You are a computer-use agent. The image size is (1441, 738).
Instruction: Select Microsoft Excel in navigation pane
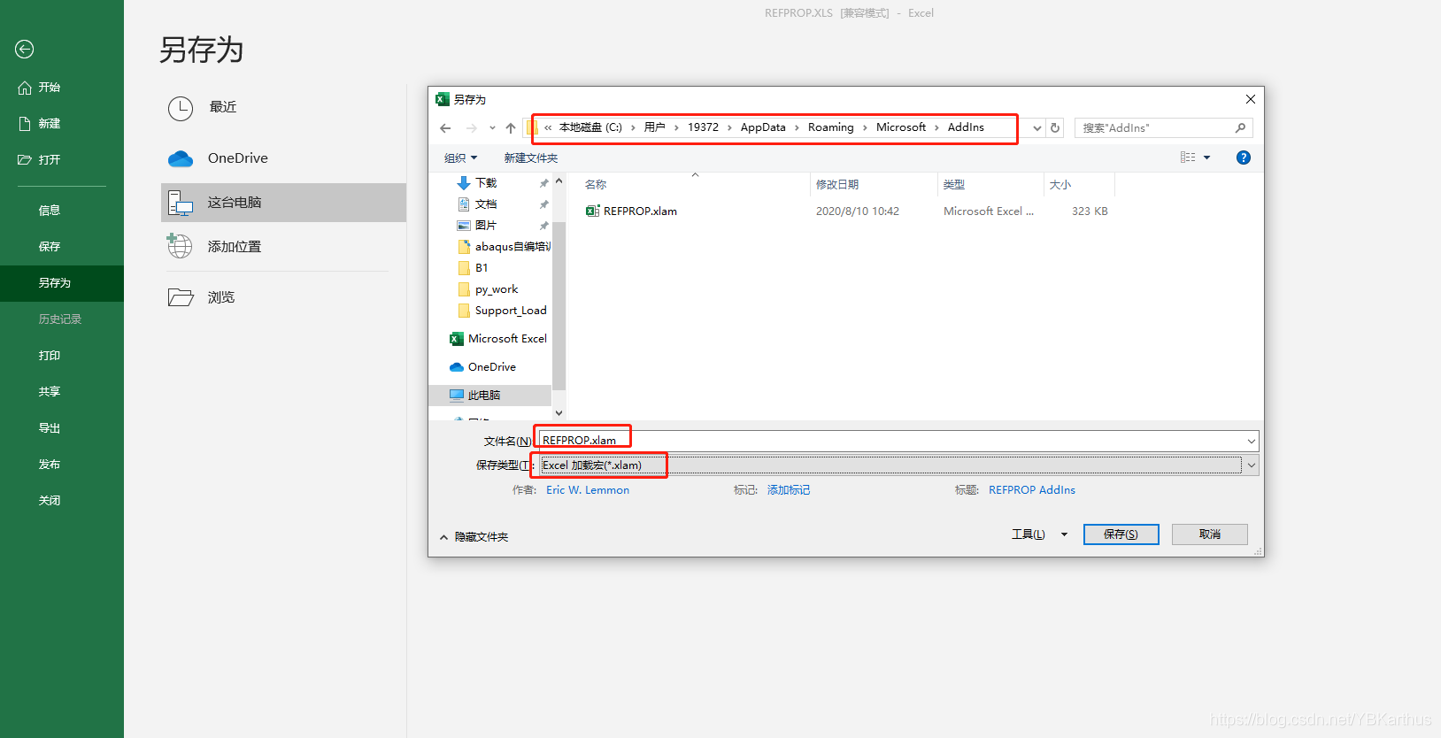click(498, 339)
